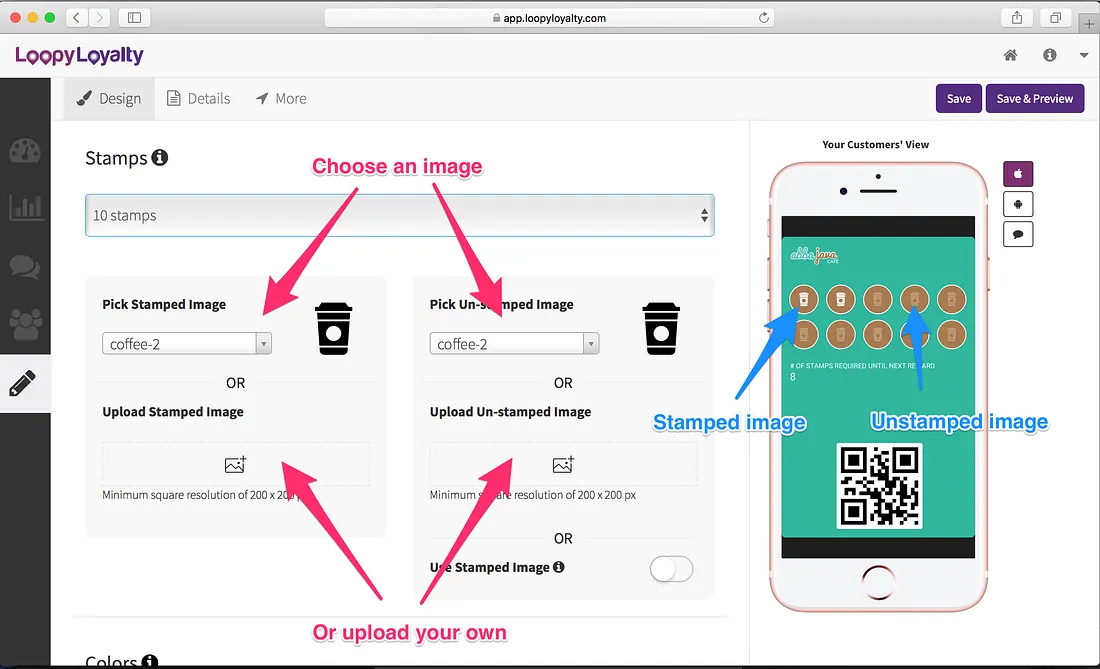Click the Stamps section heading
This screenshot has height=669, width=1100.
pyautogui.click(x=116, y=158)
